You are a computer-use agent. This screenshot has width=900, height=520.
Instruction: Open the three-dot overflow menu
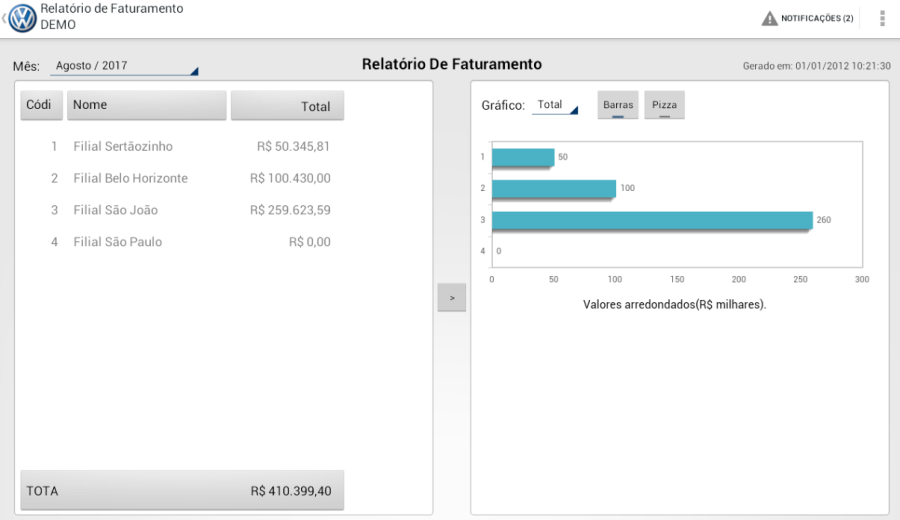pyautogui.click(x=882, y=18)
